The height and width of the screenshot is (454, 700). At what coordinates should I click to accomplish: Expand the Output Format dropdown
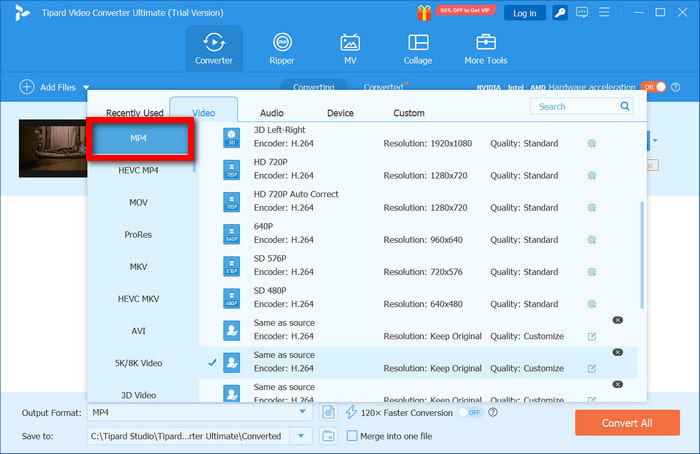pos(302,412)
